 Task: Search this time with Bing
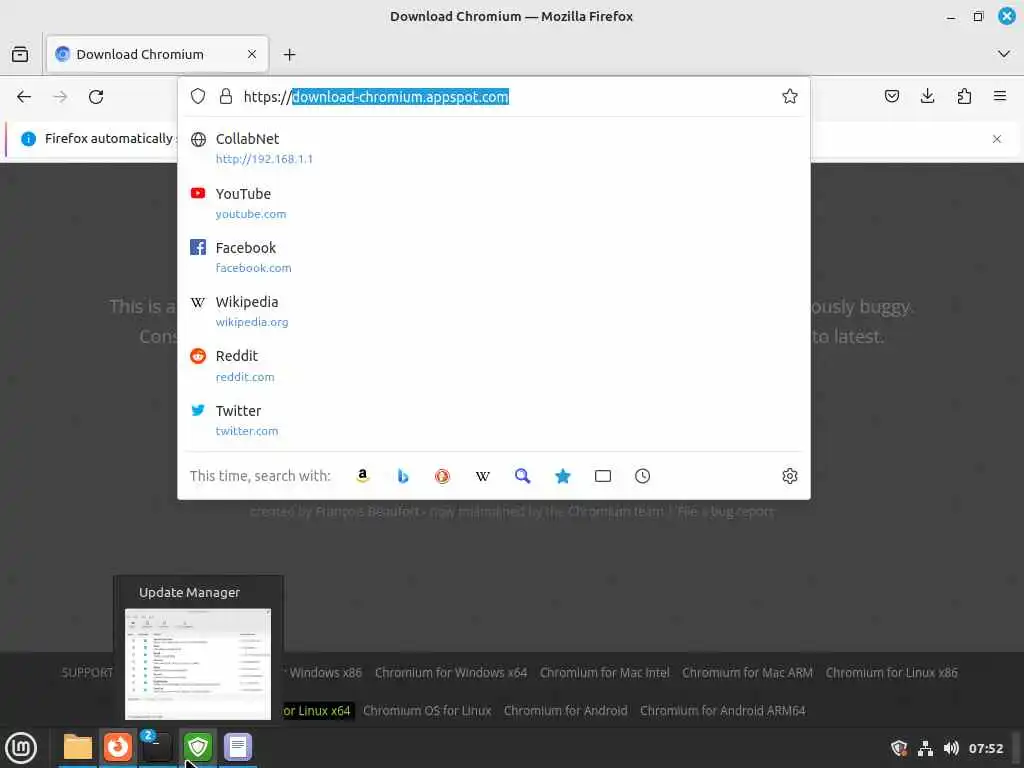(x=402, y=476)
